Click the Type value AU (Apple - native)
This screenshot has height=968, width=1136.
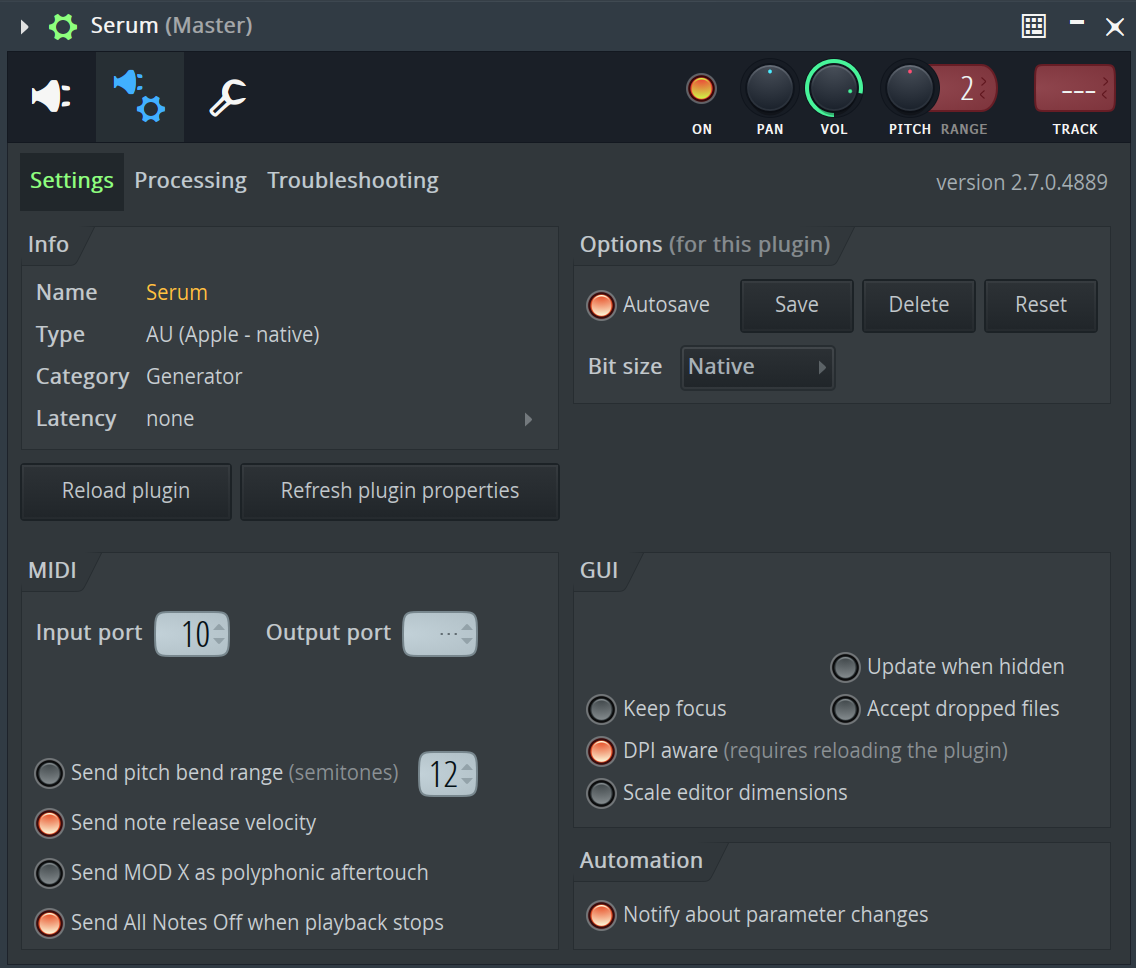pos(233,335)
